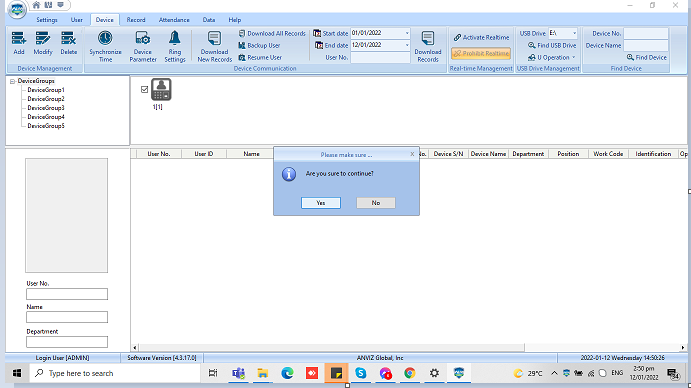Click the Device Name input field
This screenshot has width=691, height=388.
(x=646, y=45)
